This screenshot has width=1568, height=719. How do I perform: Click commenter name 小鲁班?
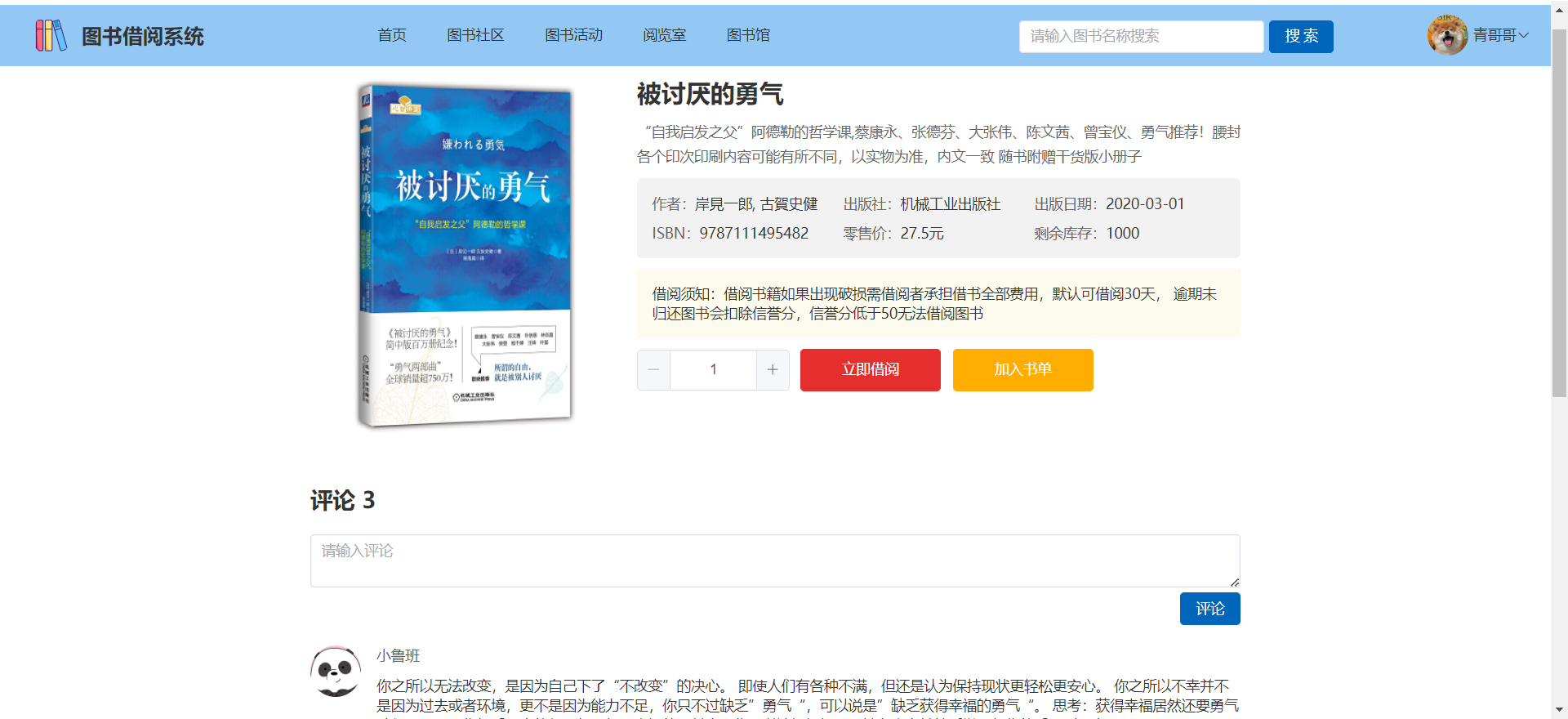point(398,656)
